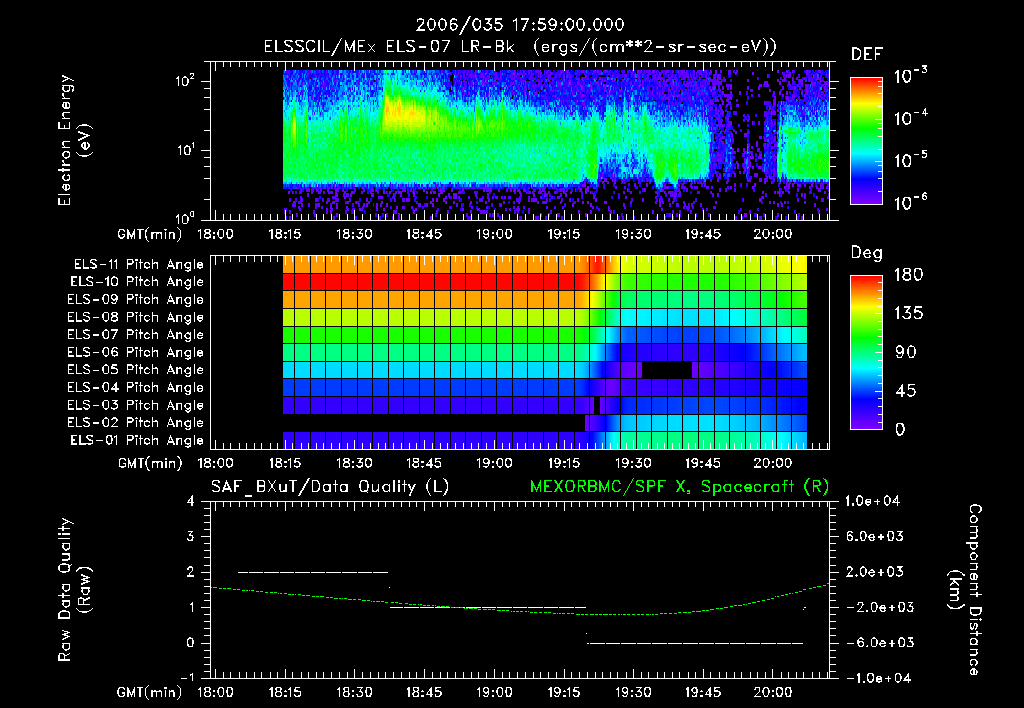This screenshot has height=708, width=1024.
Task: Select the Electron Energy (eV) axis label
Action: (74, 140)
